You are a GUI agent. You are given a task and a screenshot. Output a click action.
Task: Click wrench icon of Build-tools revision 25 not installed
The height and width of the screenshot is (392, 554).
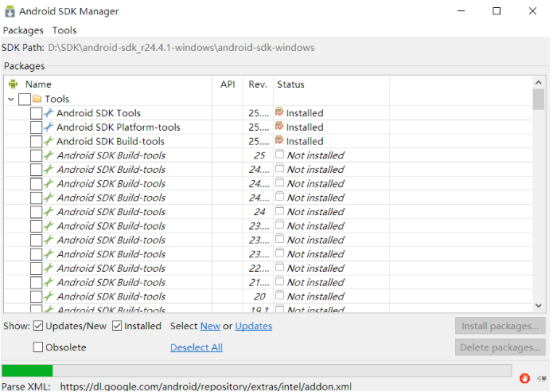point(48,155)
